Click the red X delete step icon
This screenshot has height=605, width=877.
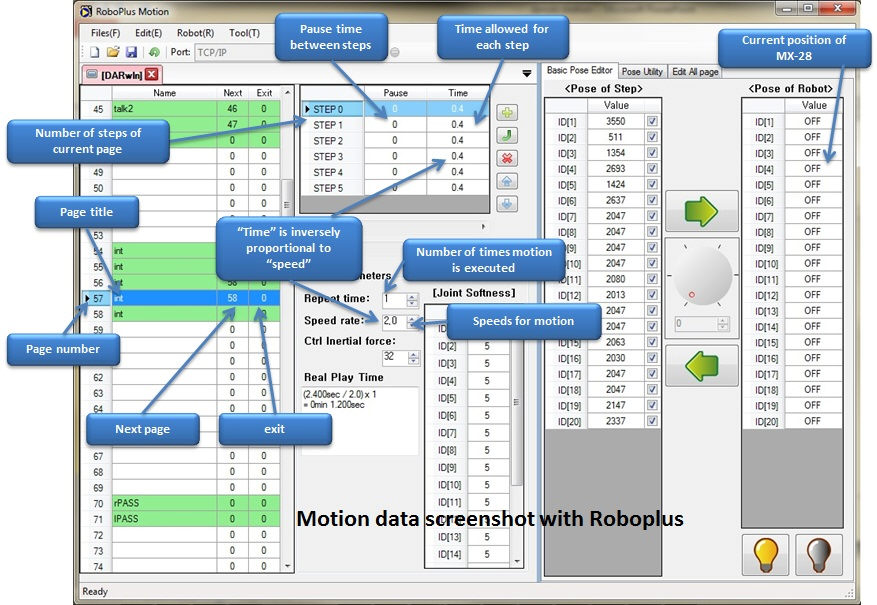tap(507, 158)
